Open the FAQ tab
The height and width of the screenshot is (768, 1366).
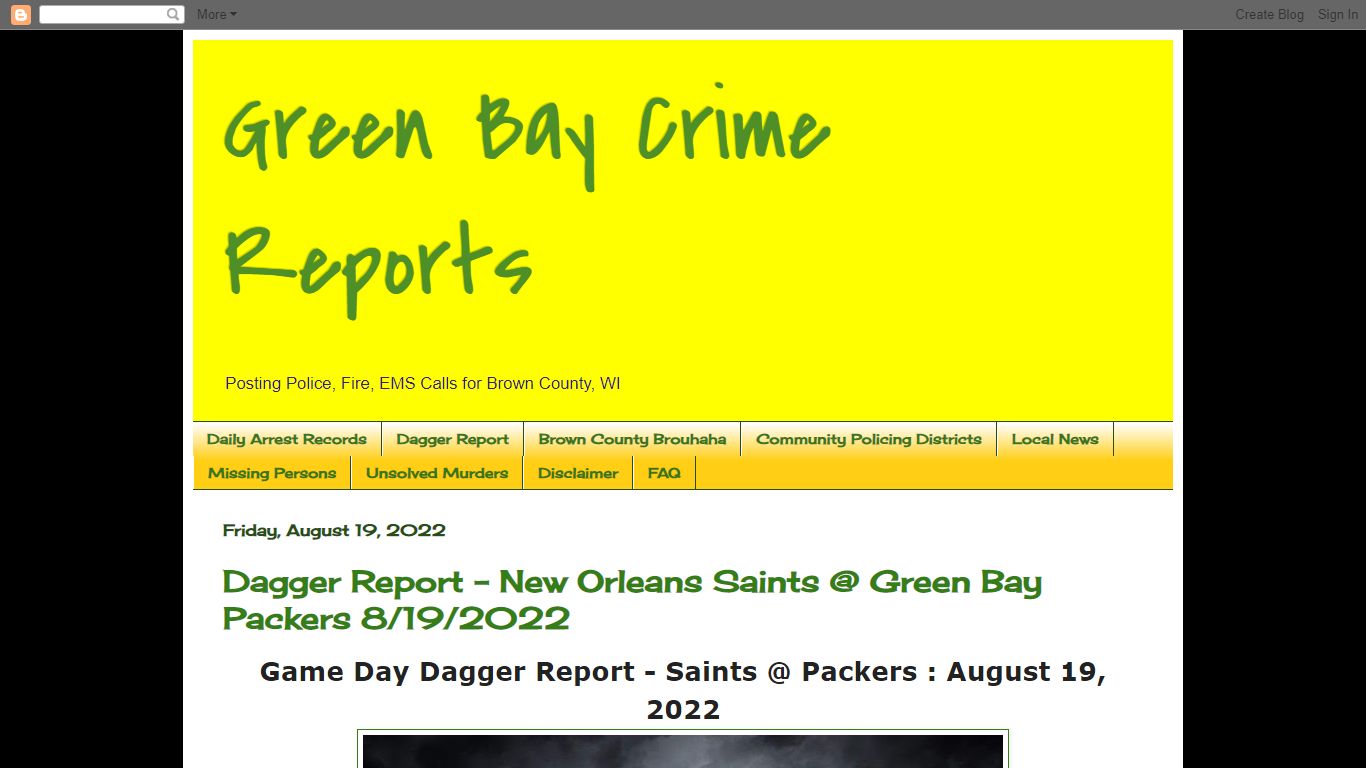[x=664, y=473]
